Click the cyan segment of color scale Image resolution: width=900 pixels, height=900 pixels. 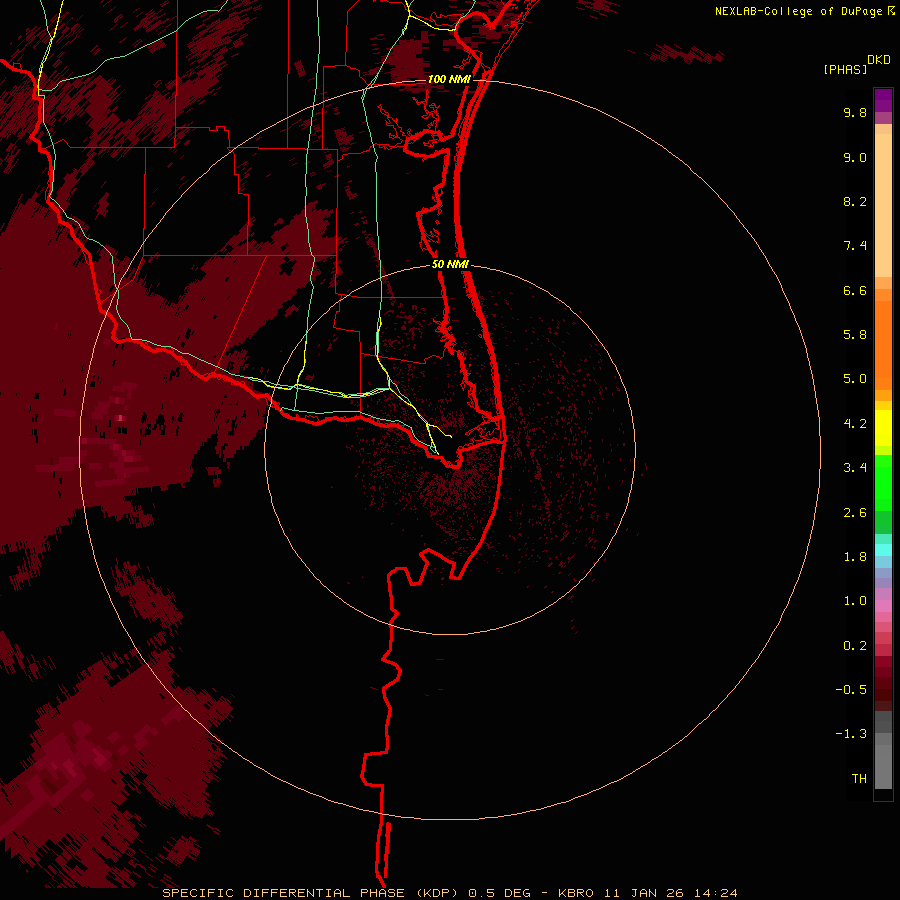point(883,550)
